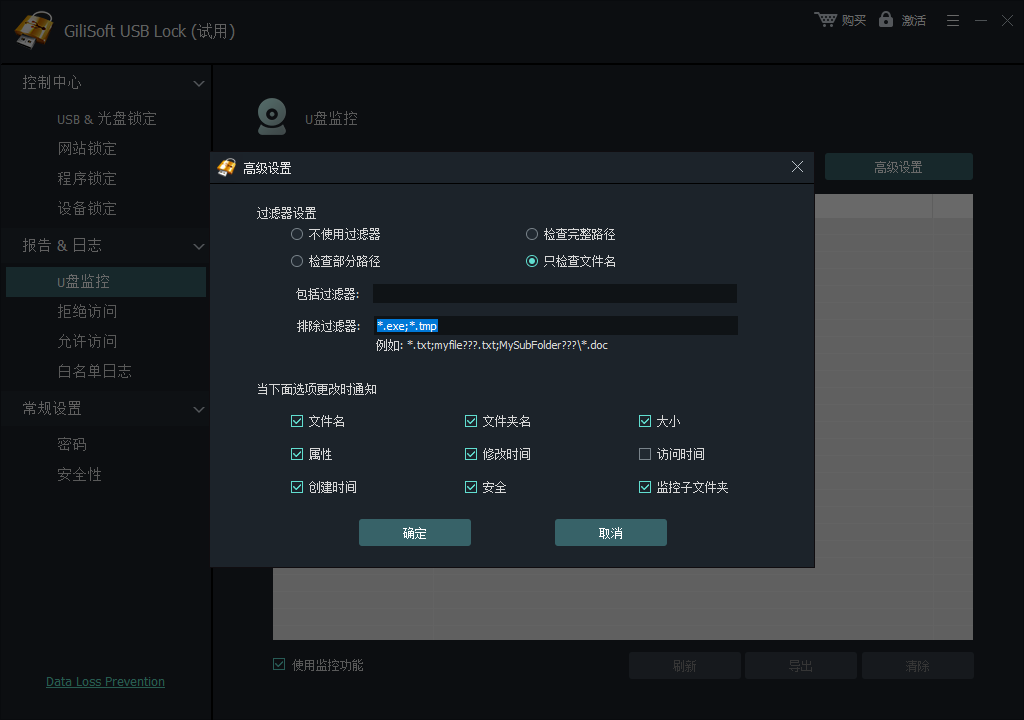Toggle 使用监控功能 checkbox in main window
This screenshot has width=1024, height=720.
pos(279,664)
